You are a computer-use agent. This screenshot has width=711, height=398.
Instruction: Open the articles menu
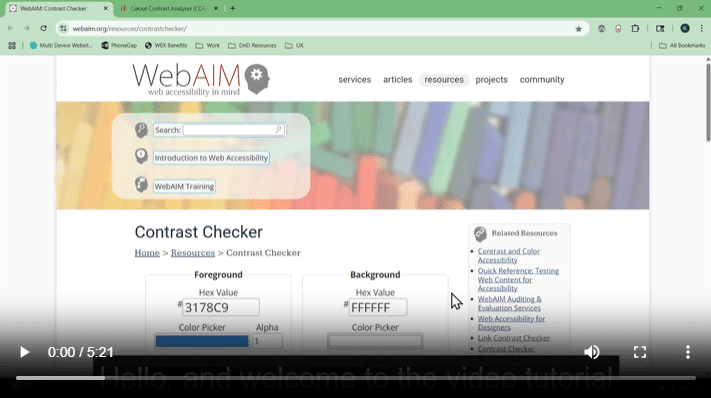coord(398,80)
